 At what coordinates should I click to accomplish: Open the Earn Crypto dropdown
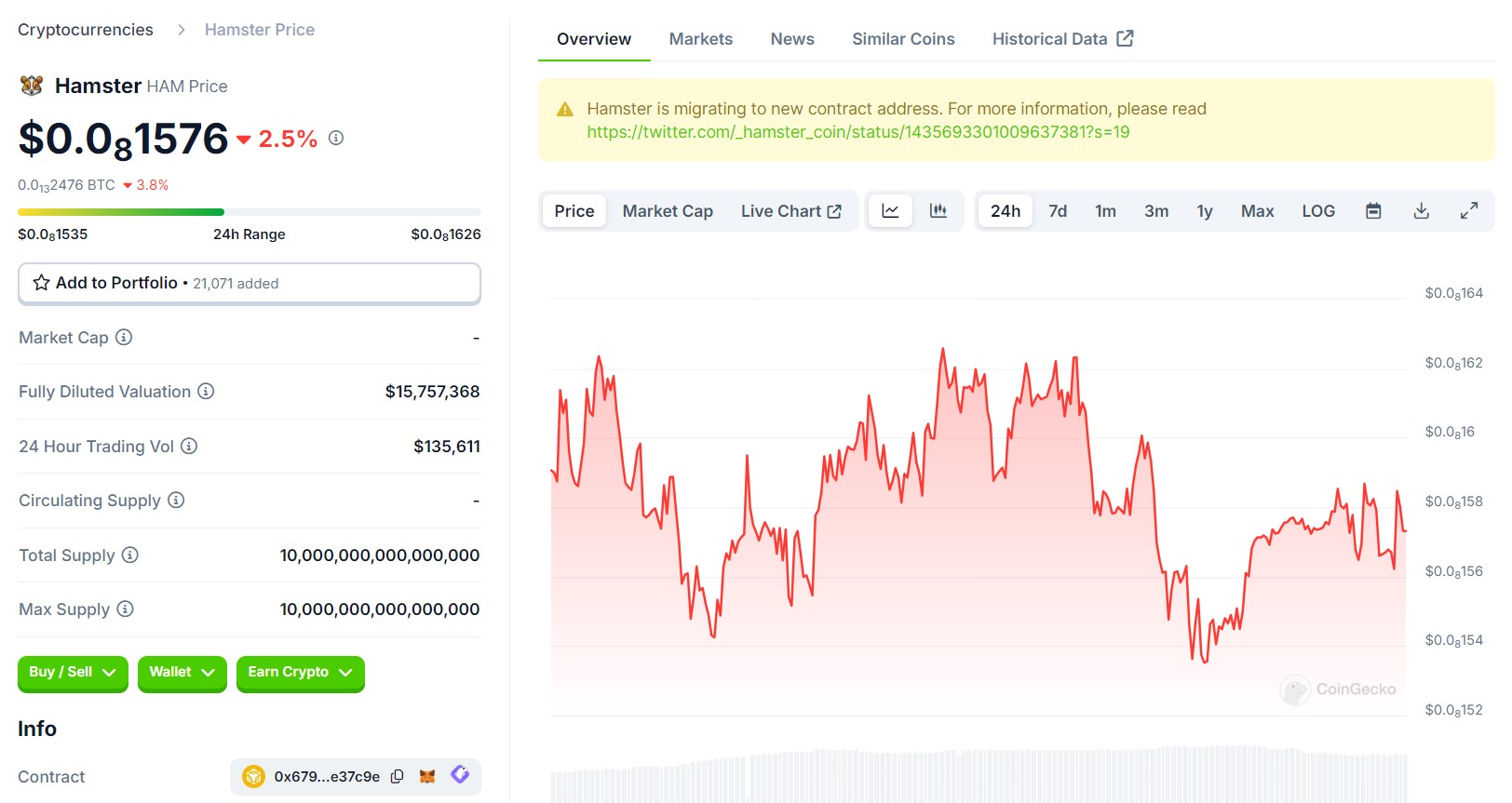click(x=300, y=673)
